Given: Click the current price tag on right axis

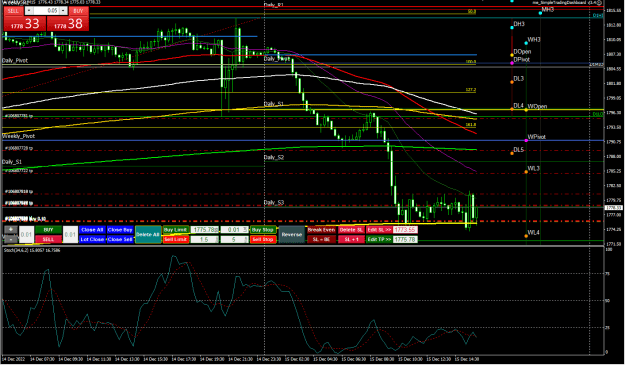Looking at the screenshot, I should click(614, 208).
